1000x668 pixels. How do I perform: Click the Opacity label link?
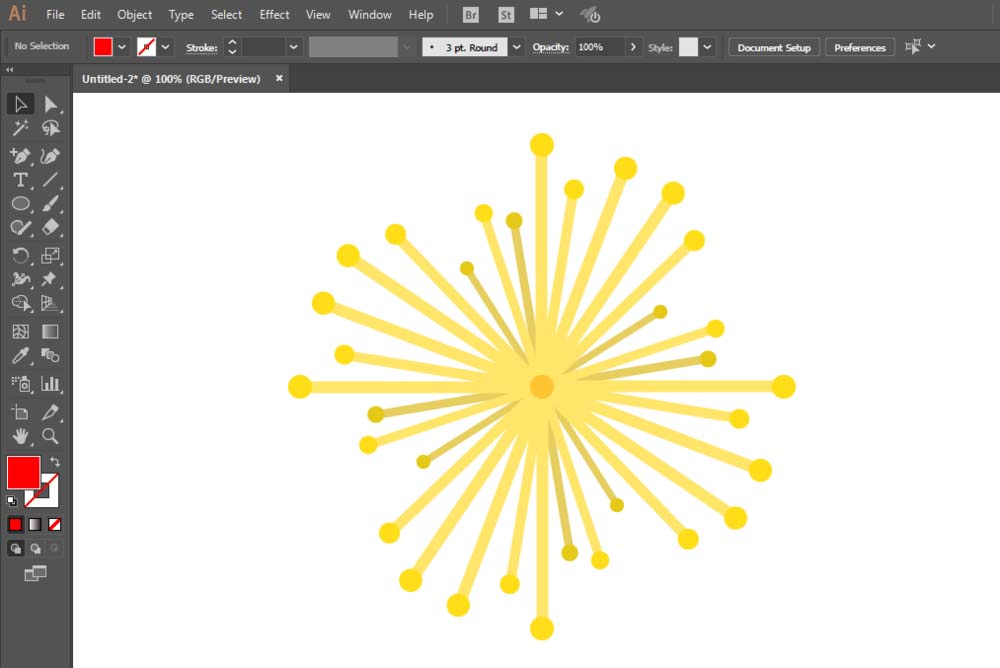(x=550, y=47)
